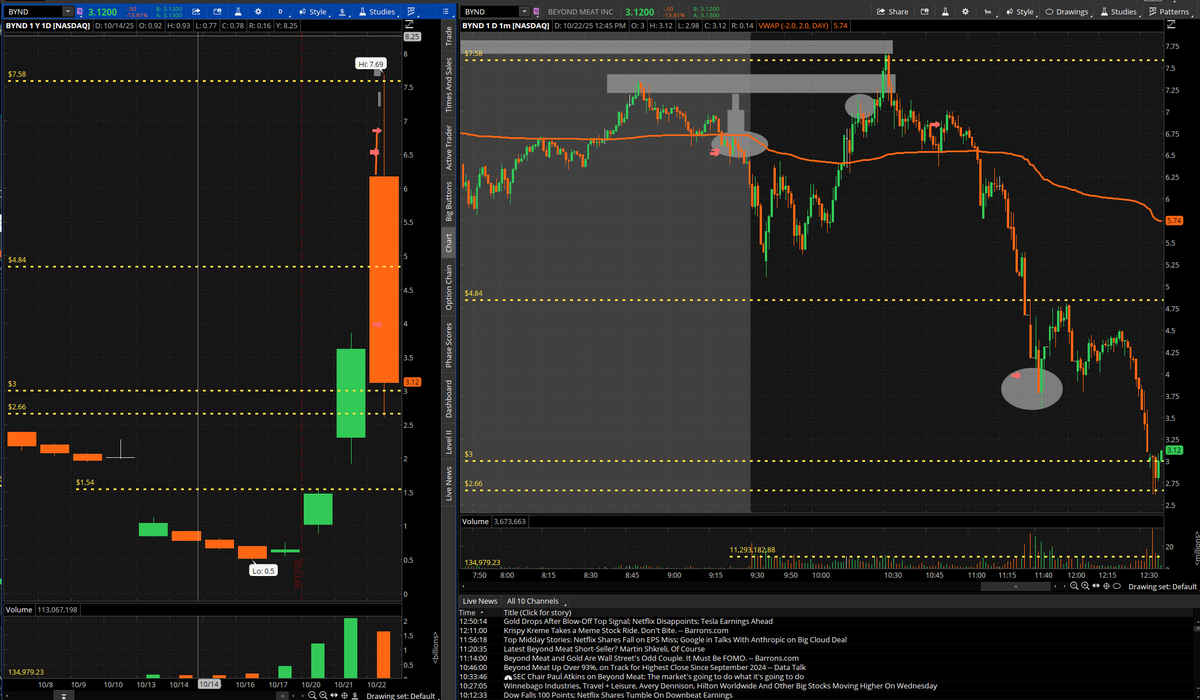
Task: Open the left chart's Patterns icon menu
Action: coord(412,11)
